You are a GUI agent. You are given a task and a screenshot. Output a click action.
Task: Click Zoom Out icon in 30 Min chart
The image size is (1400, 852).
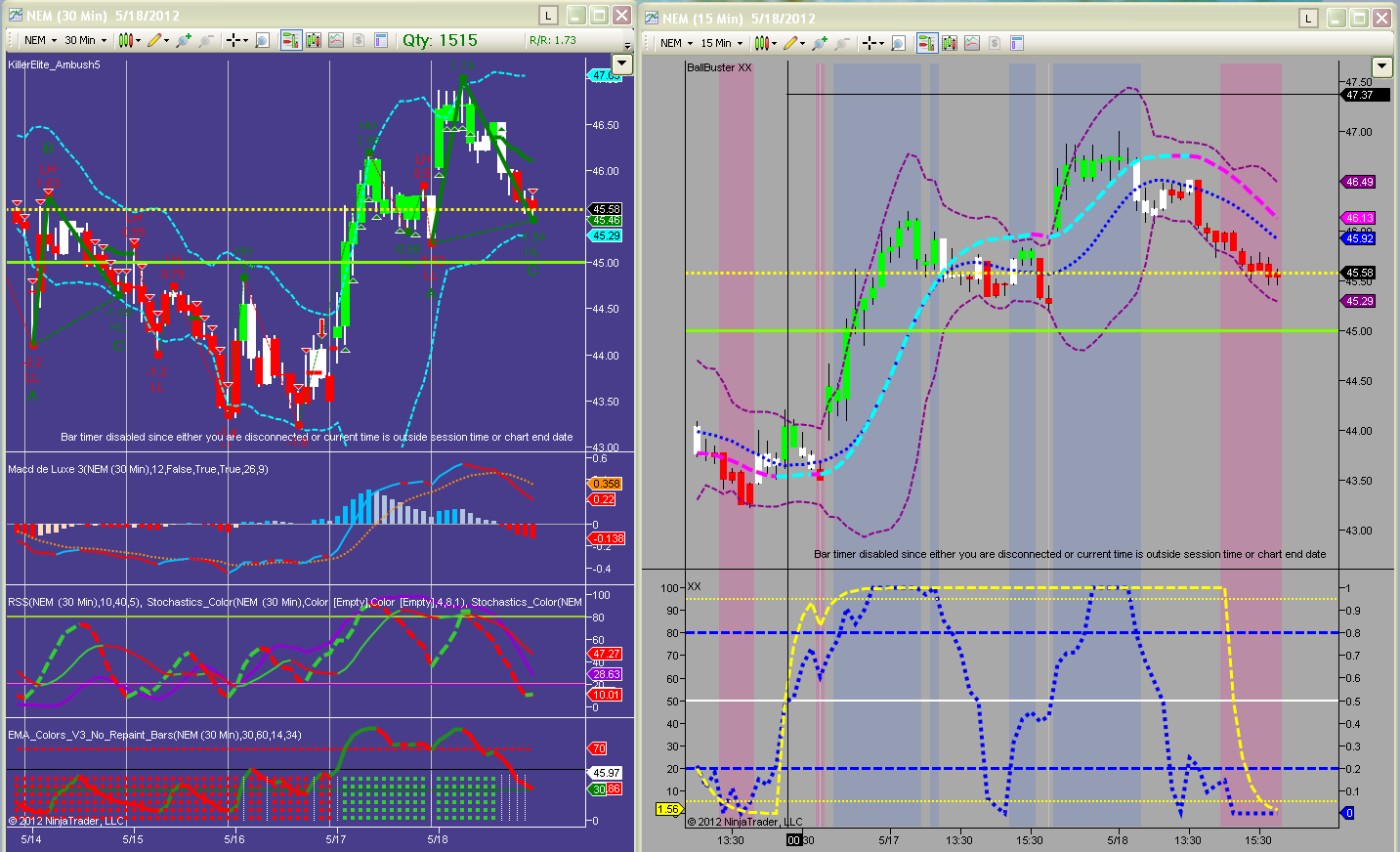click(x=206, y=40)
